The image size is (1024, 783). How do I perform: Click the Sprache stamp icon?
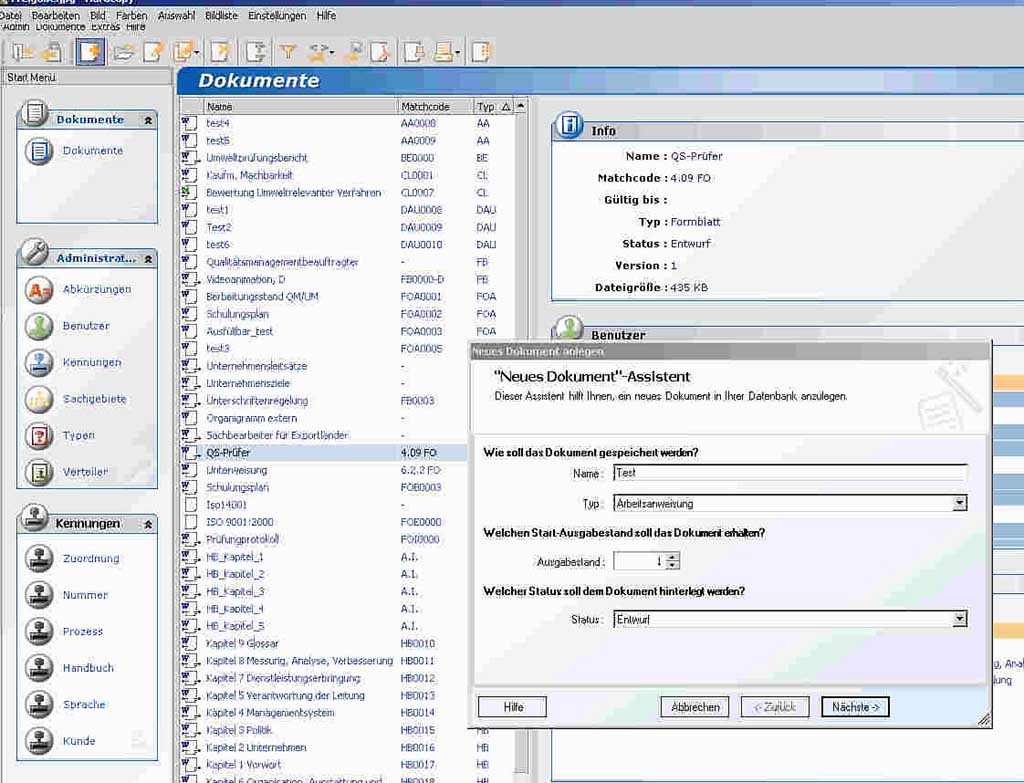(x=39, y=705)
